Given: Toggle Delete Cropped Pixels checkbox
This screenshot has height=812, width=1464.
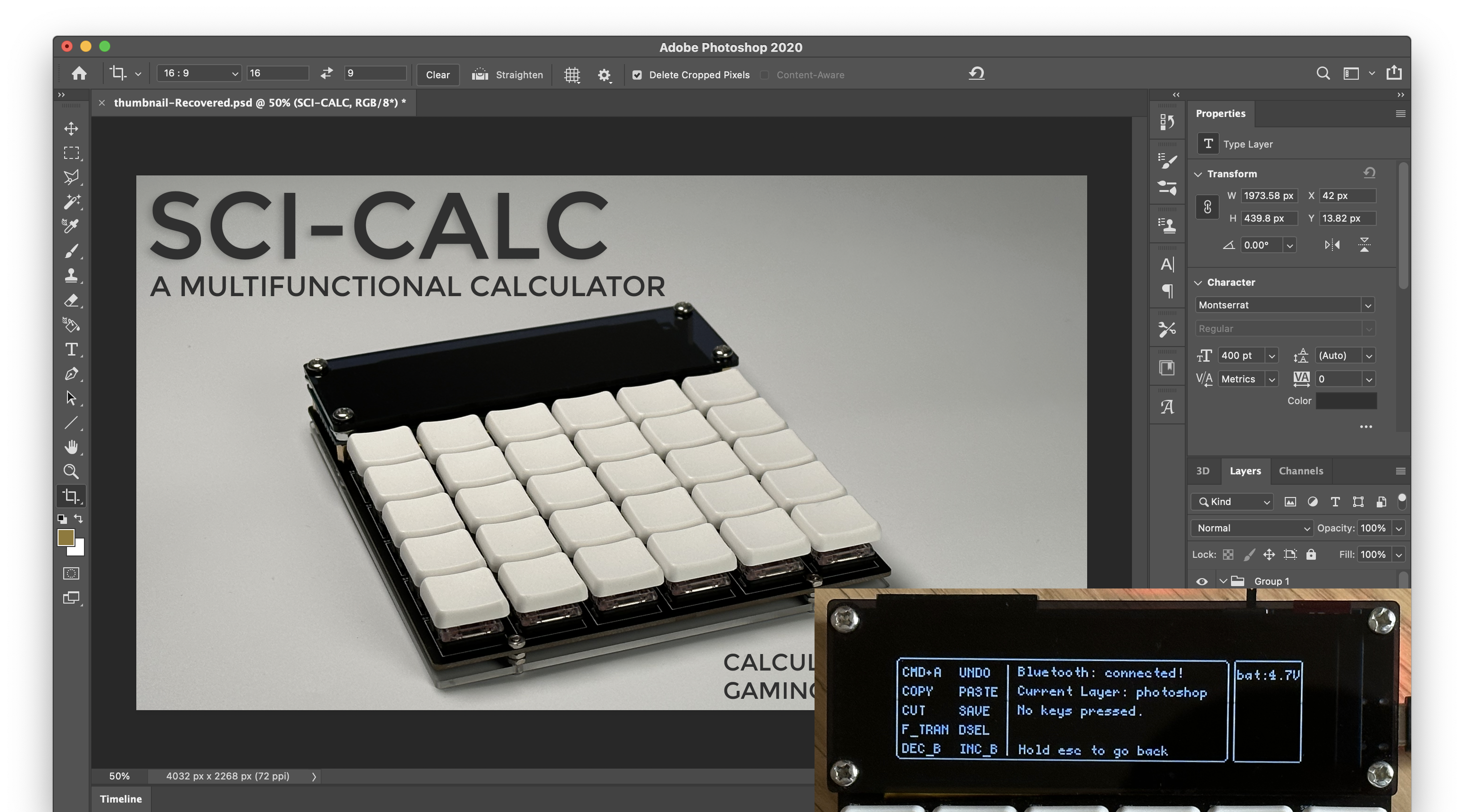Looking at the screenshot, I should point(637,75).
